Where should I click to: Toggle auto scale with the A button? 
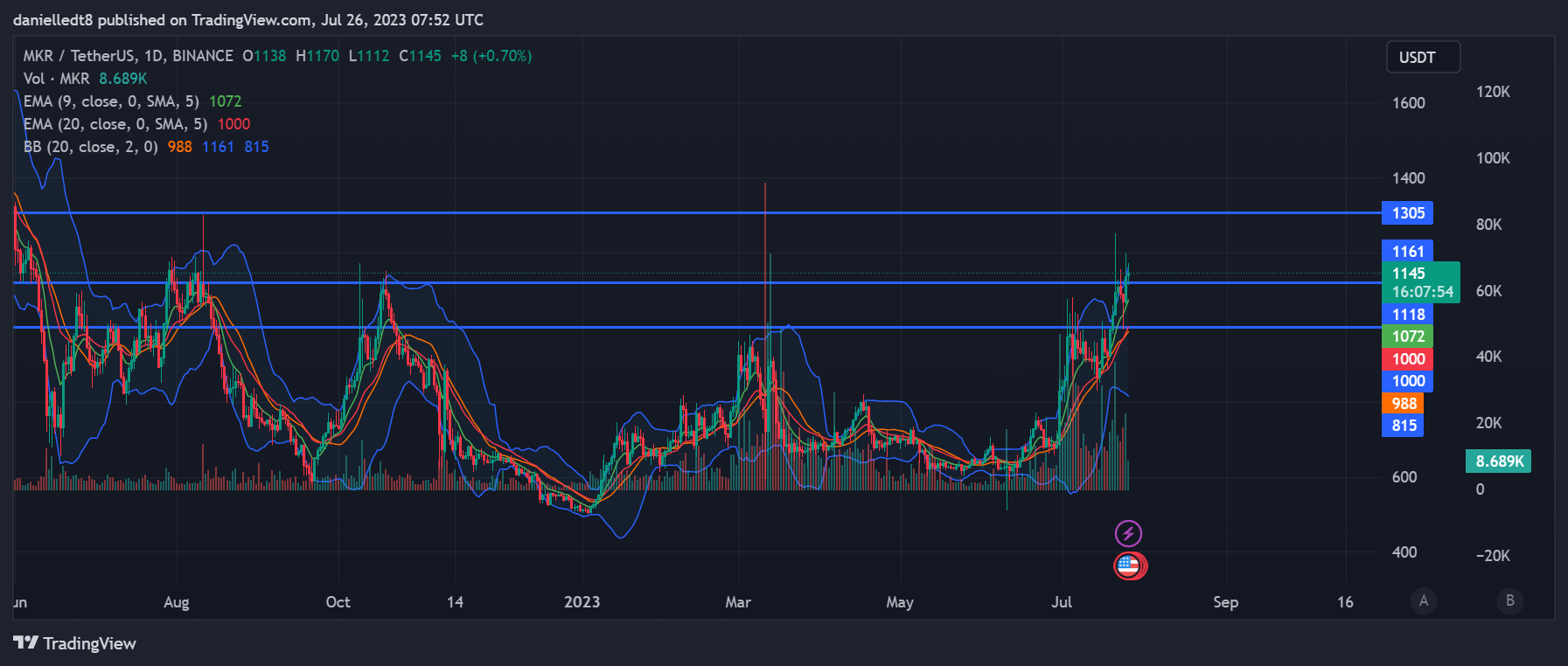pos(1424,600)
